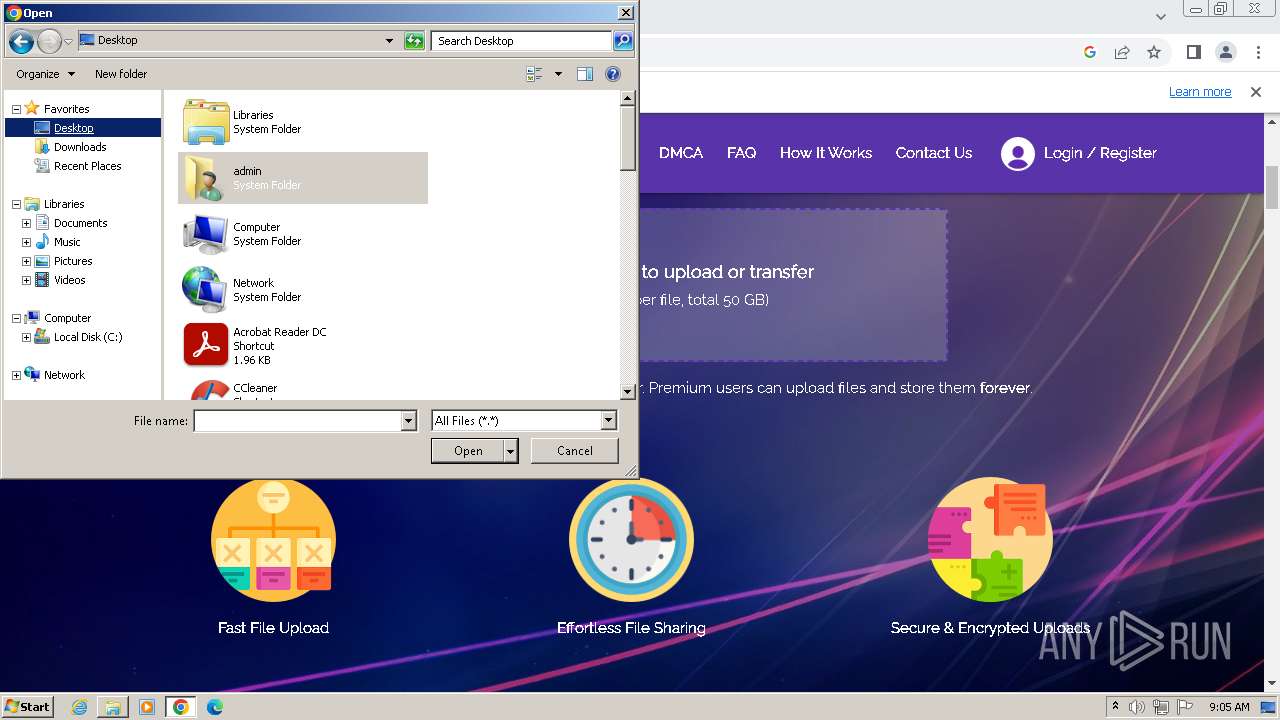Click the Google icon in Chrome address bar
The width and height of the screenshot is (1280, 720).
1090,52
